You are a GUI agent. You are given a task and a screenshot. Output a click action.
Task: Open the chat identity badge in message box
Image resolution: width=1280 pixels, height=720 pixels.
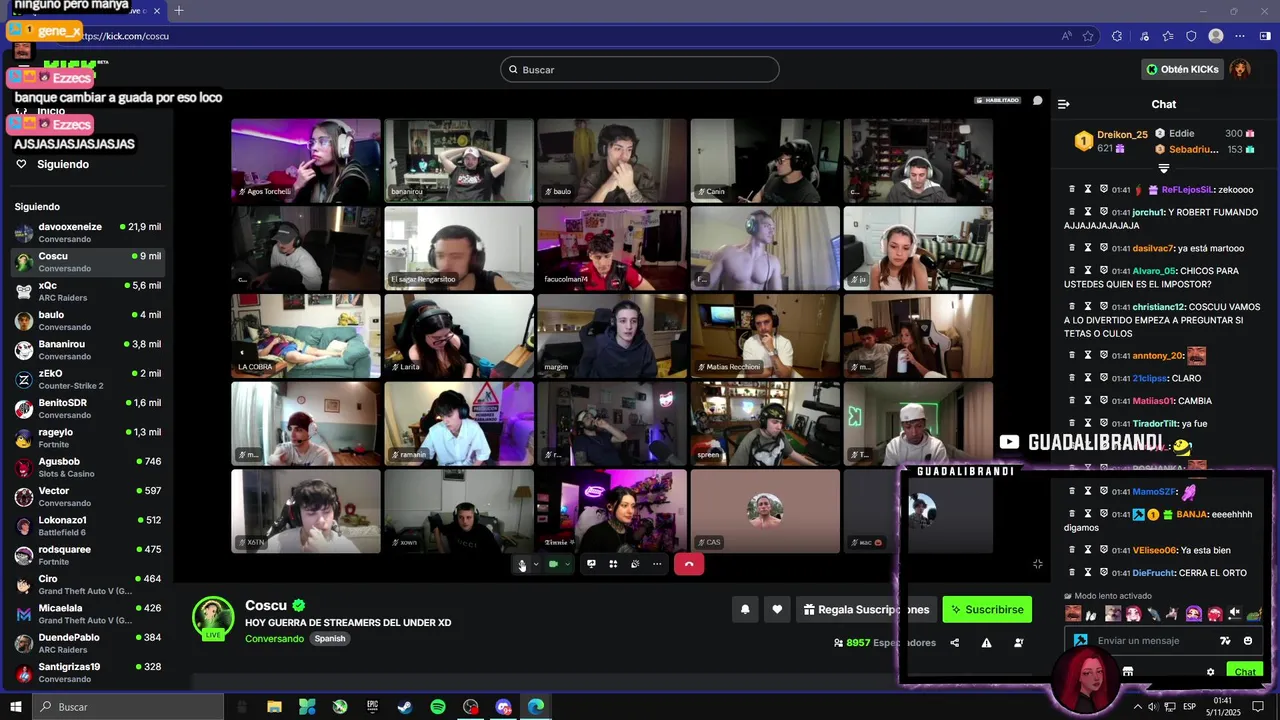point(1081,641)
